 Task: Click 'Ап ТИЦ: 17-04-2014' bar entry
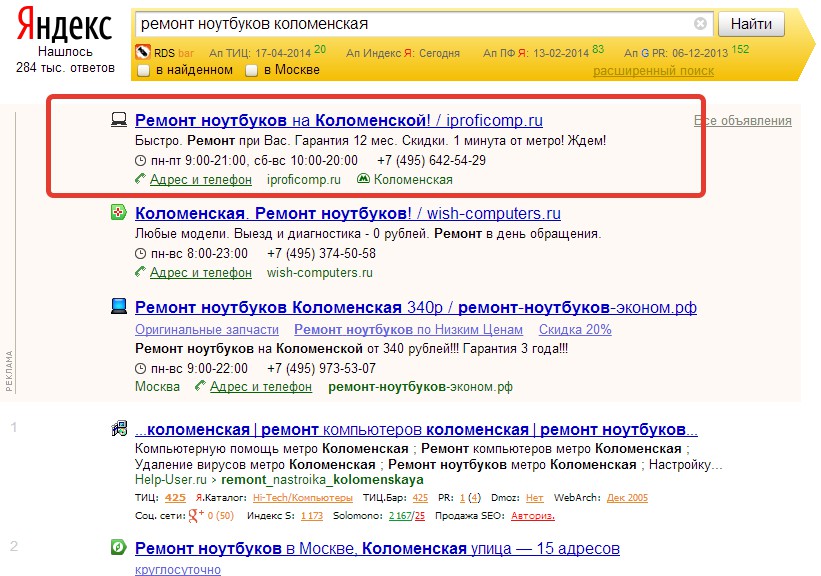coord(267,52)
